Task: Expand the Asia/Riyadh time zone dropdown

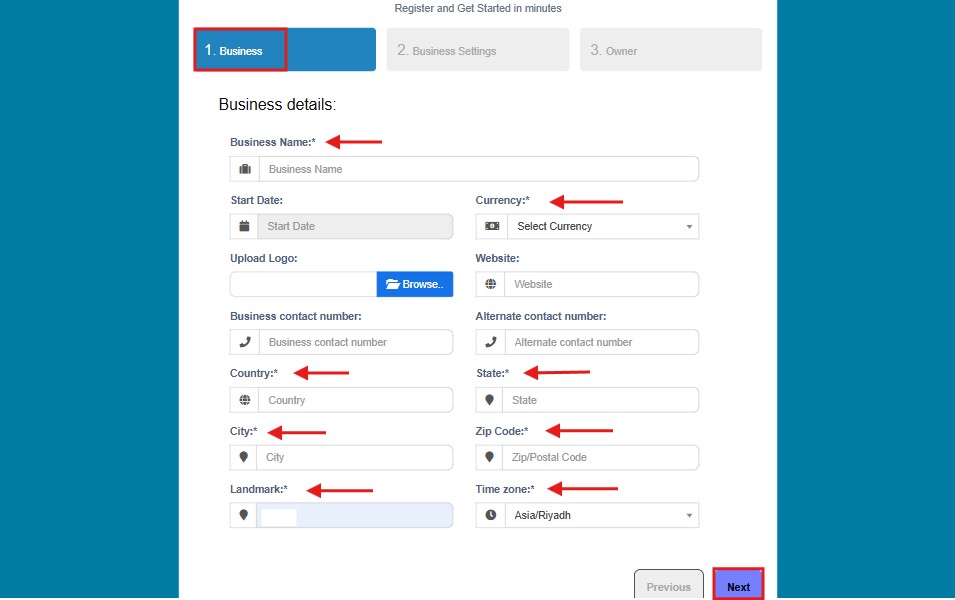Action: [602, 515]
